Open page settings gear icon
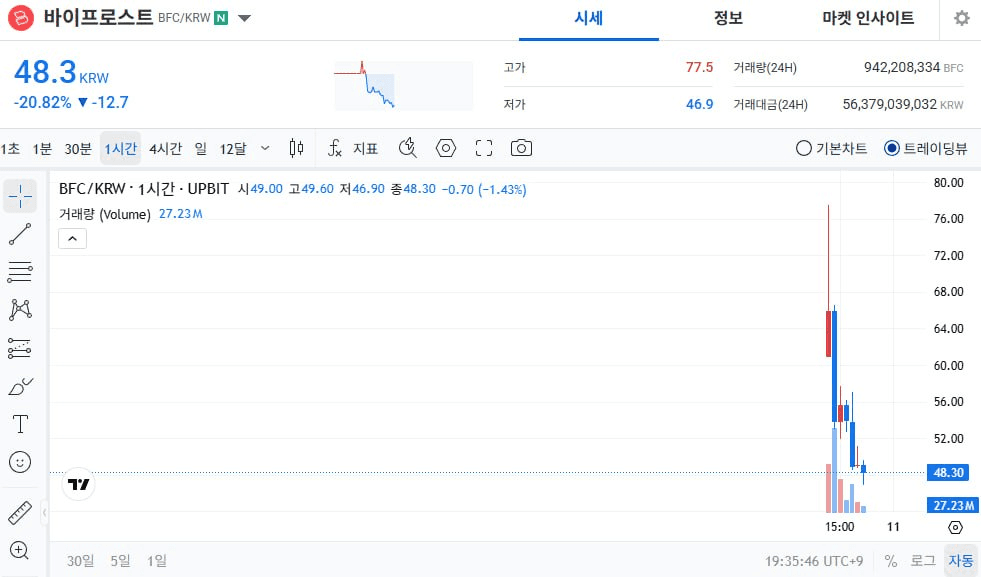Screen dimensions: 981x577 coord(962,18)
